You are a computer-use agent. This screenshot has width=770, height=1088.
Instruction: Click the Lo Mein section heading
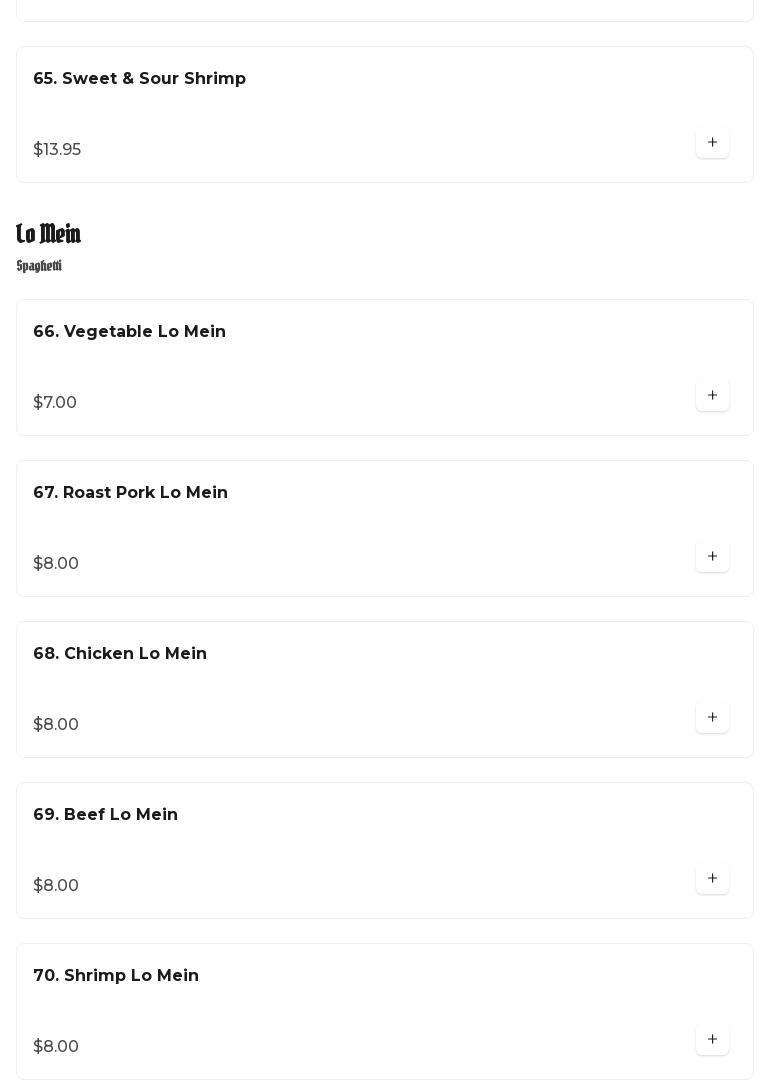[48, 234]
